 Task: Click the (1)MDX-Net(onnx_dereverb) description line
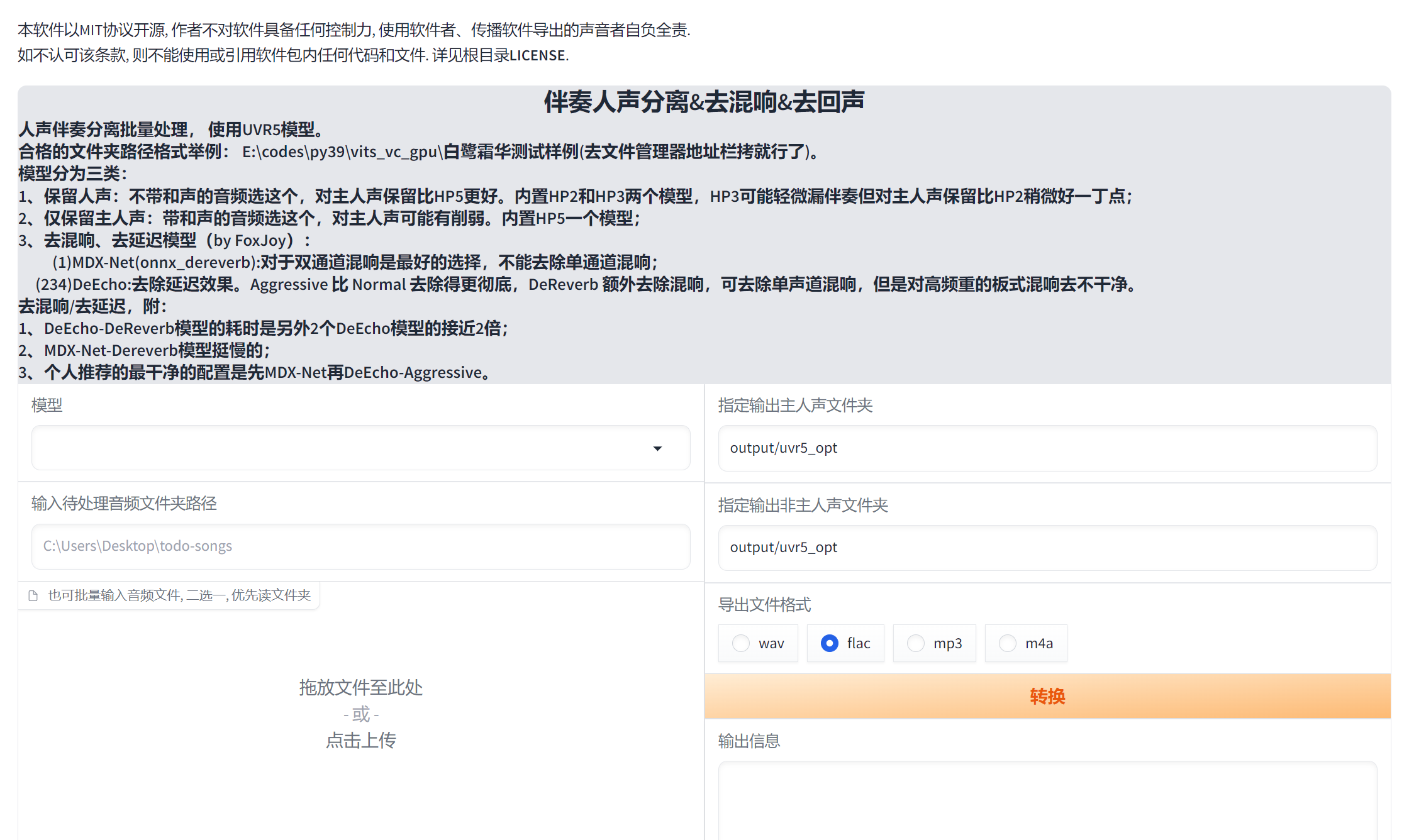[355, 262]
